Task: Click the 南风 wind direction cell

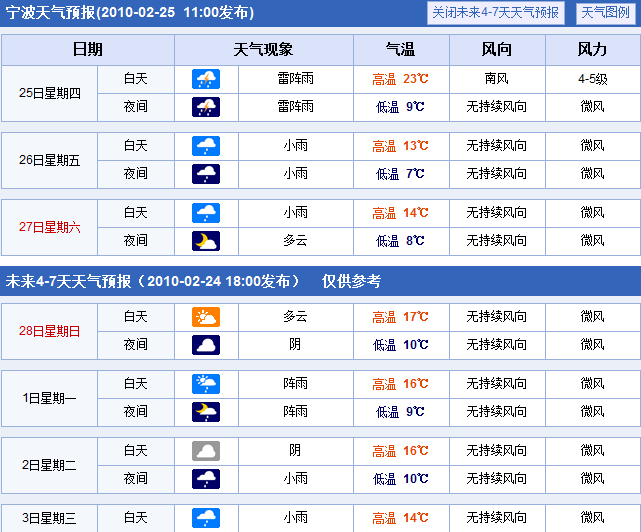Action: [x=497, y=79]
